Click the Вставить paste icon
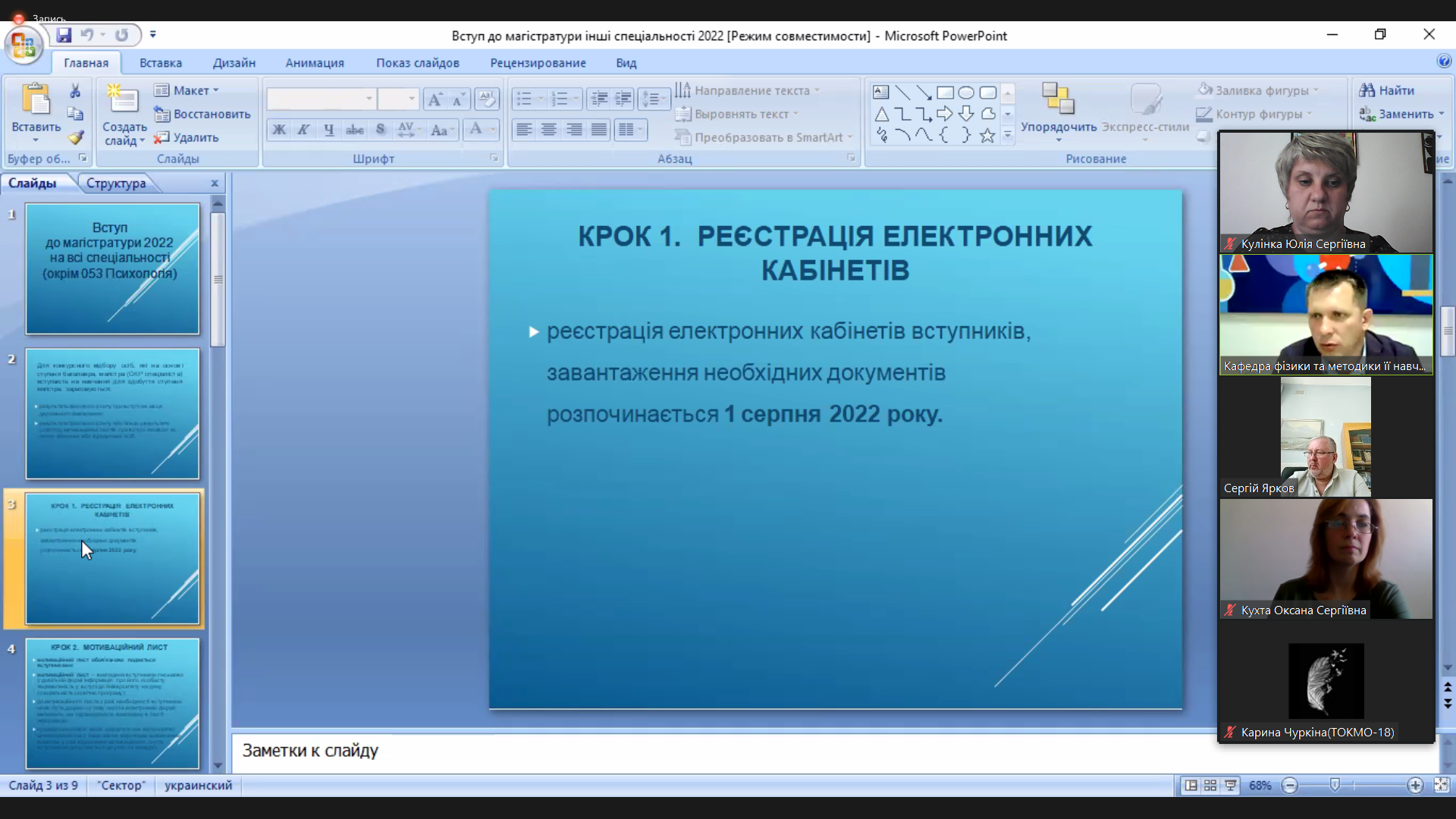 pyautogui.click(x=36, y=100)
